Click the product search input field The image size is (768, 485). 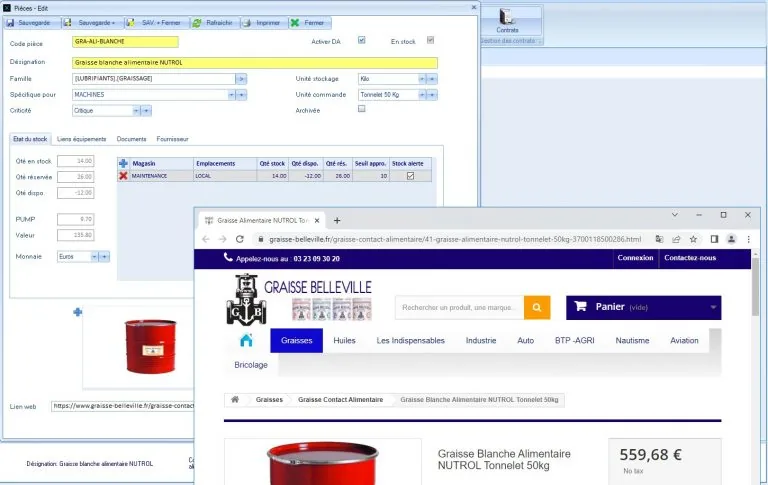(x=459, y=308)
